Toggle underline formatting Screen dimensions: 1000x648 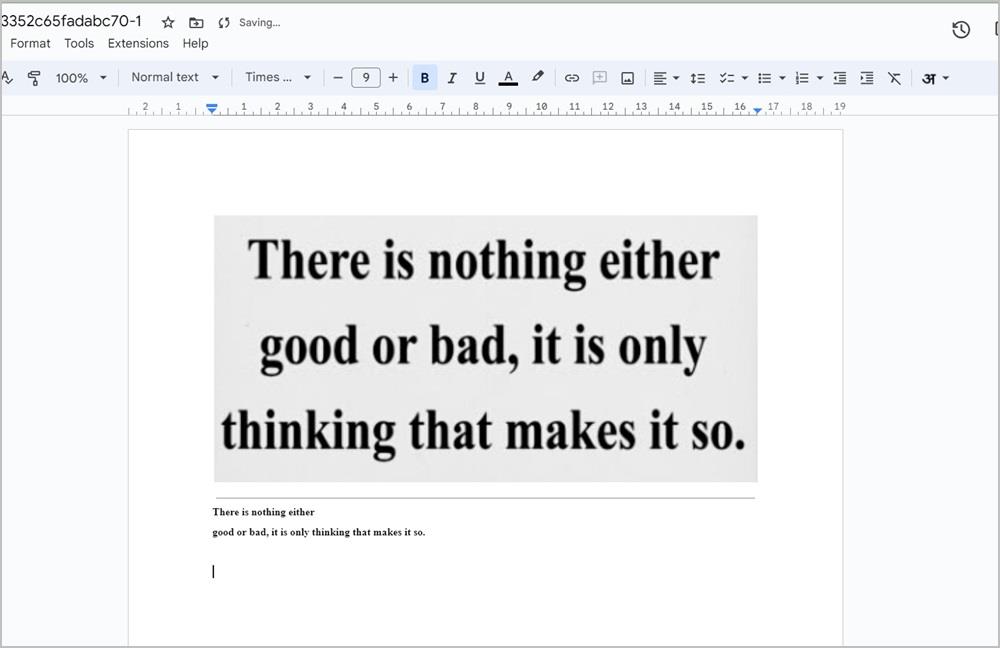click(x=480, y=78)
